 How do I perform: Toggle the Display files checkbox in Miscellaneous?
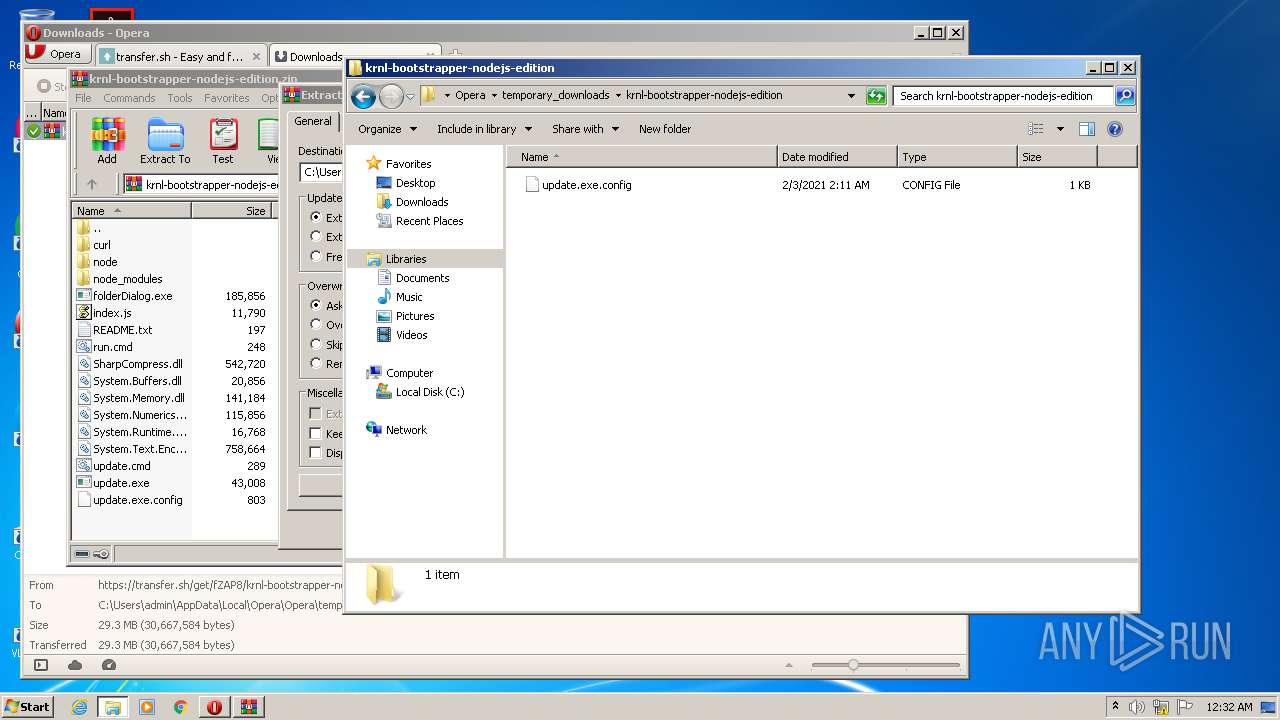pos(315,453)
